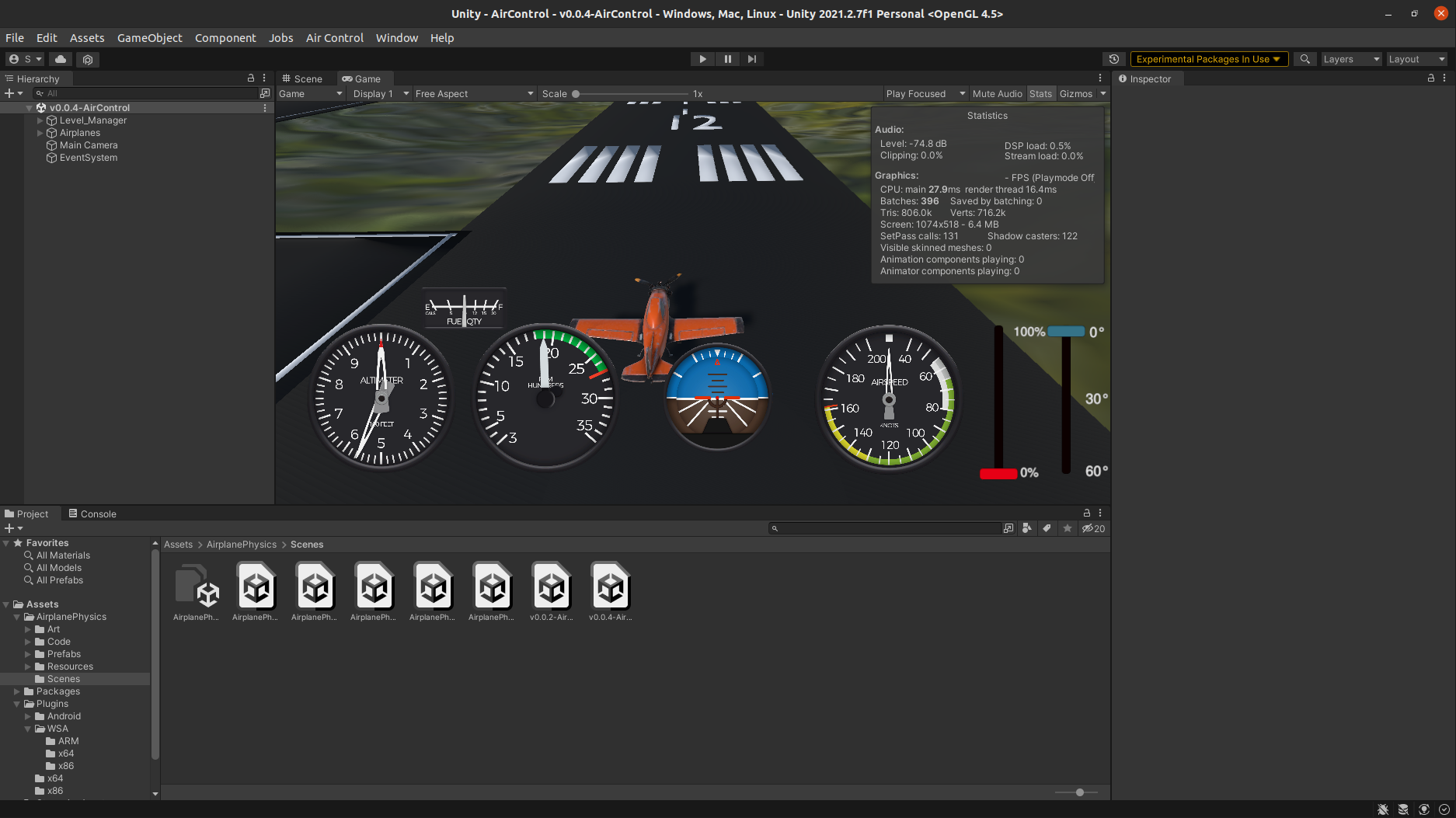The image size is (1456, 818).
Task: Click the Game view Scale slider handle
Action: 576,94
